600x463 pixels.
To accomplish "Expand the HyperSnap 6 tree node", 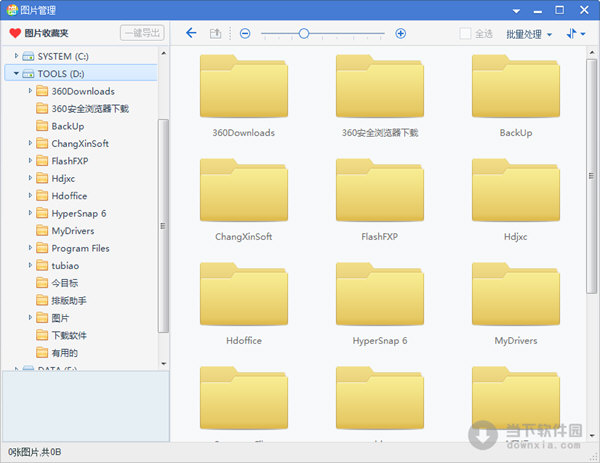I will [30, 213].
